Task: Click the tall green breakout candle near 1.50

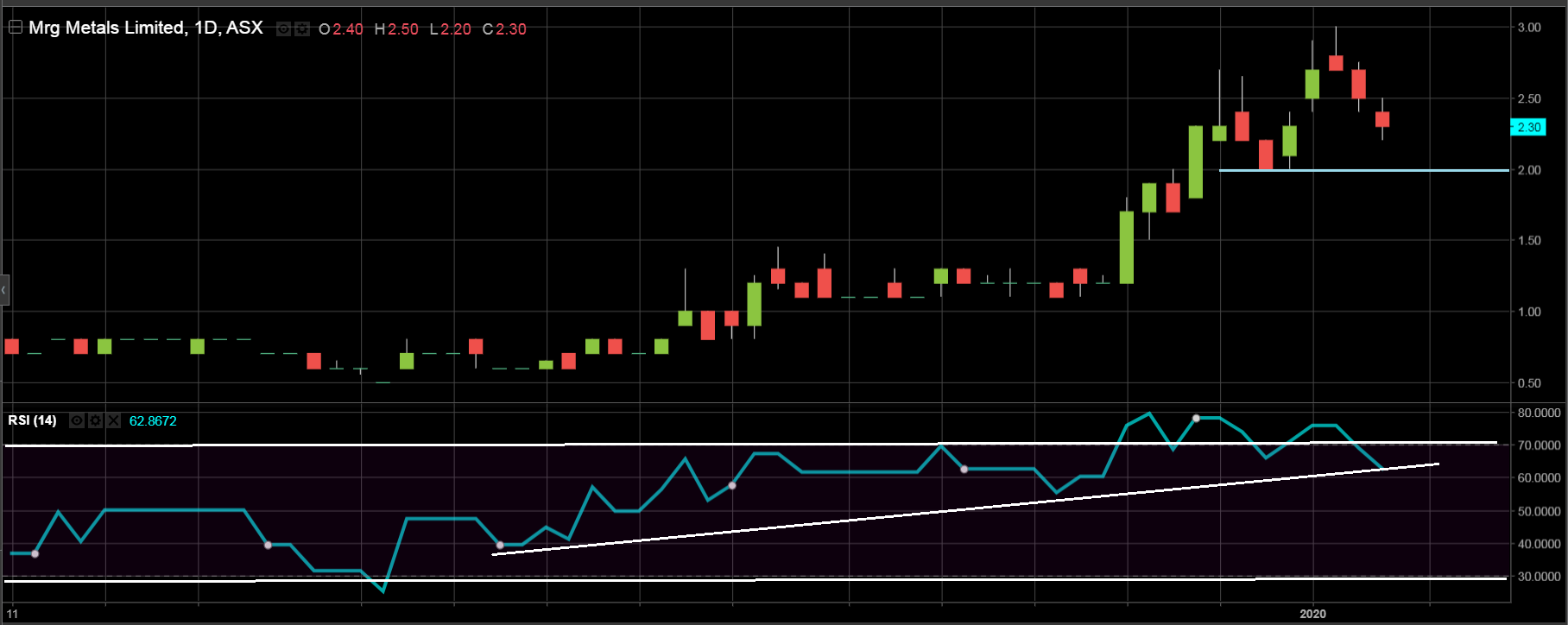Action: [x=1127, y=247]
